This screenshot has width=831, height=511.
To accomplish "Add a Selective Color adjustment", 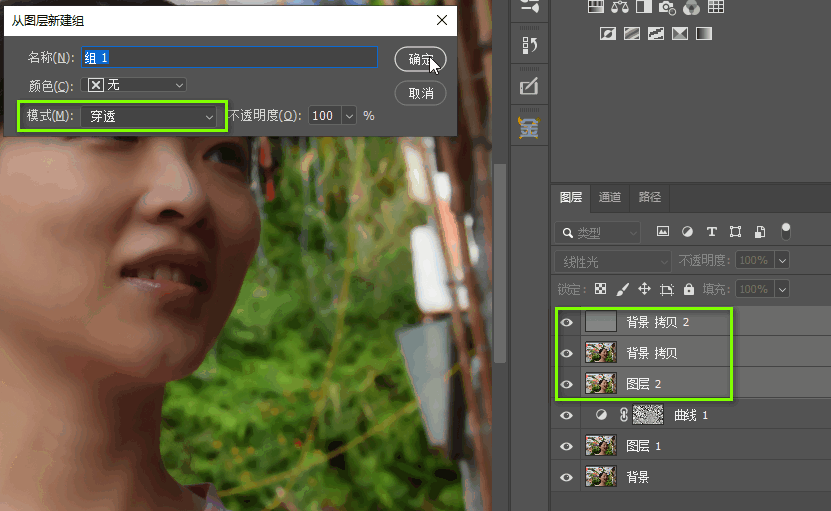I will click(680, 34).
